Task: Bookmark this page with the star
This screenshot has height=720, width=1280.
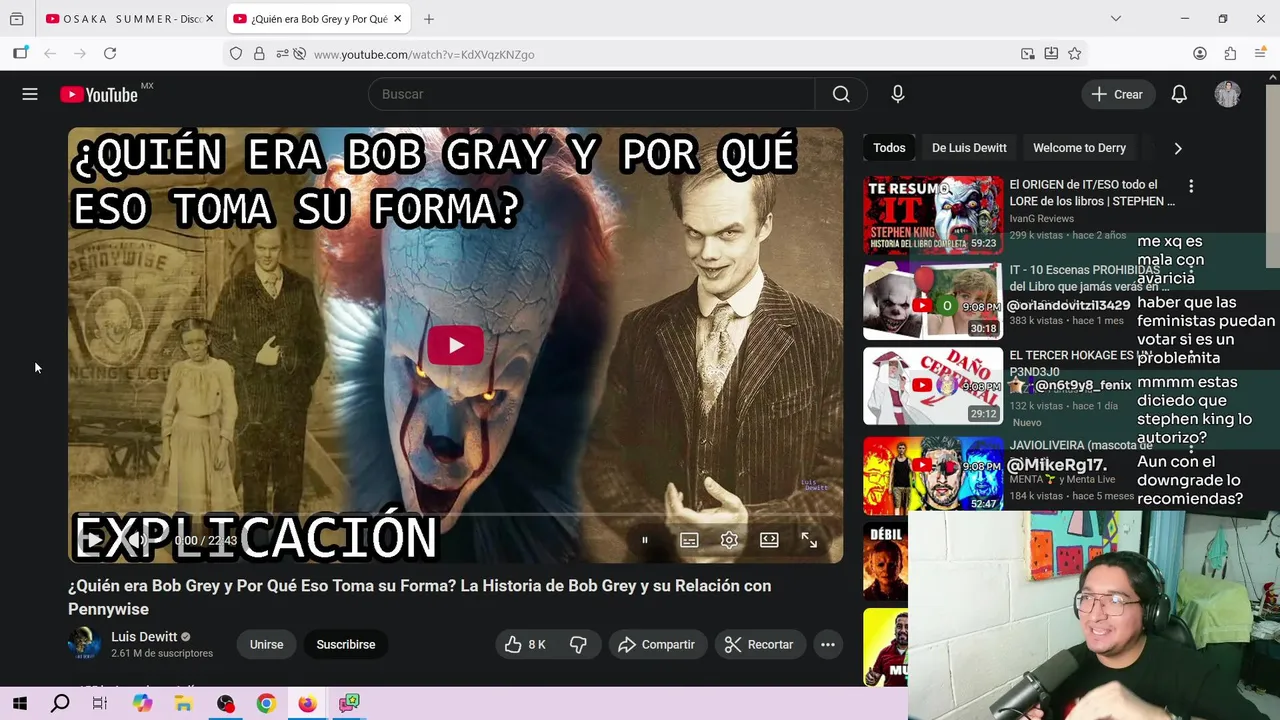Action: [x=1075, y=54]
